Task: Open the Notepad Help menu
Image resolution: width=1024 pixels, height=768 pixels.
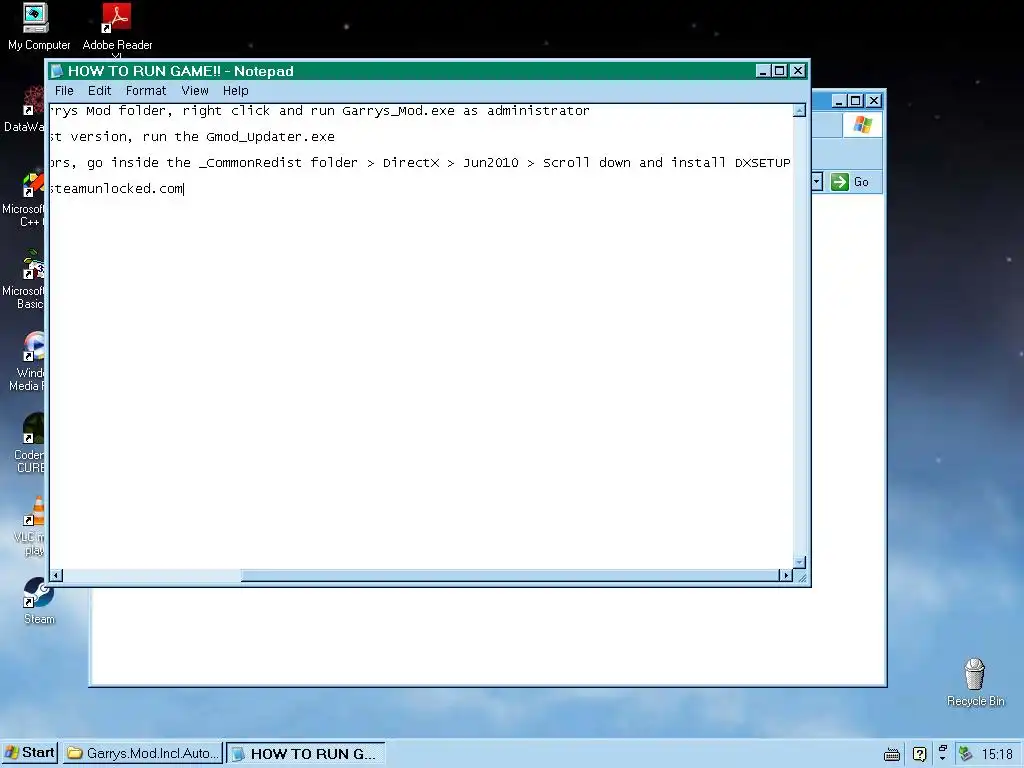Action: click(x=235, y=91)
